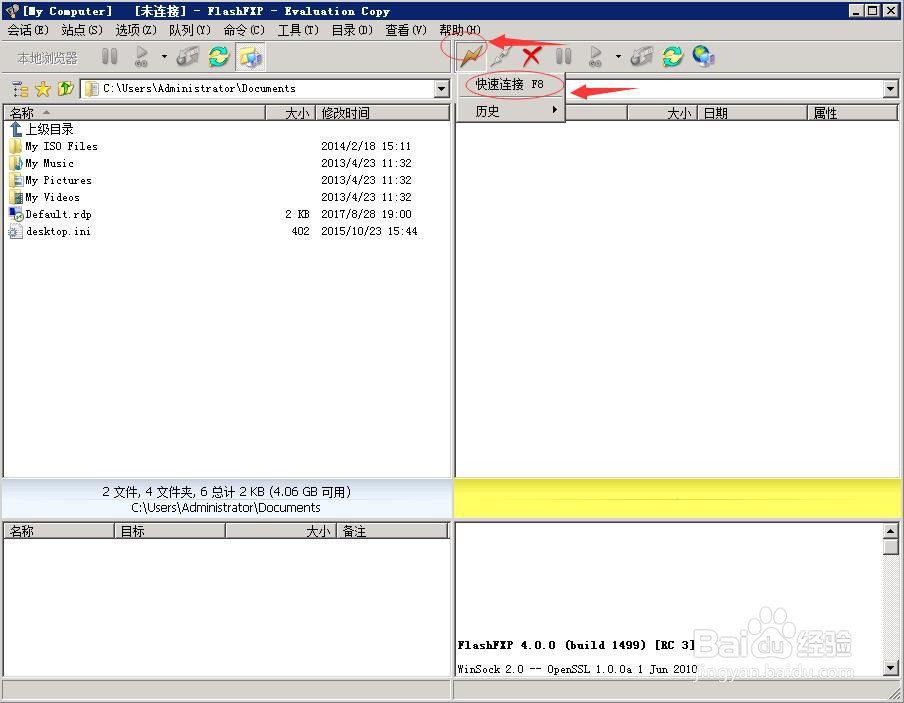Click the queue 目标 column header
The width and height of the screenshot is (904, 703).
coord(170,531)
